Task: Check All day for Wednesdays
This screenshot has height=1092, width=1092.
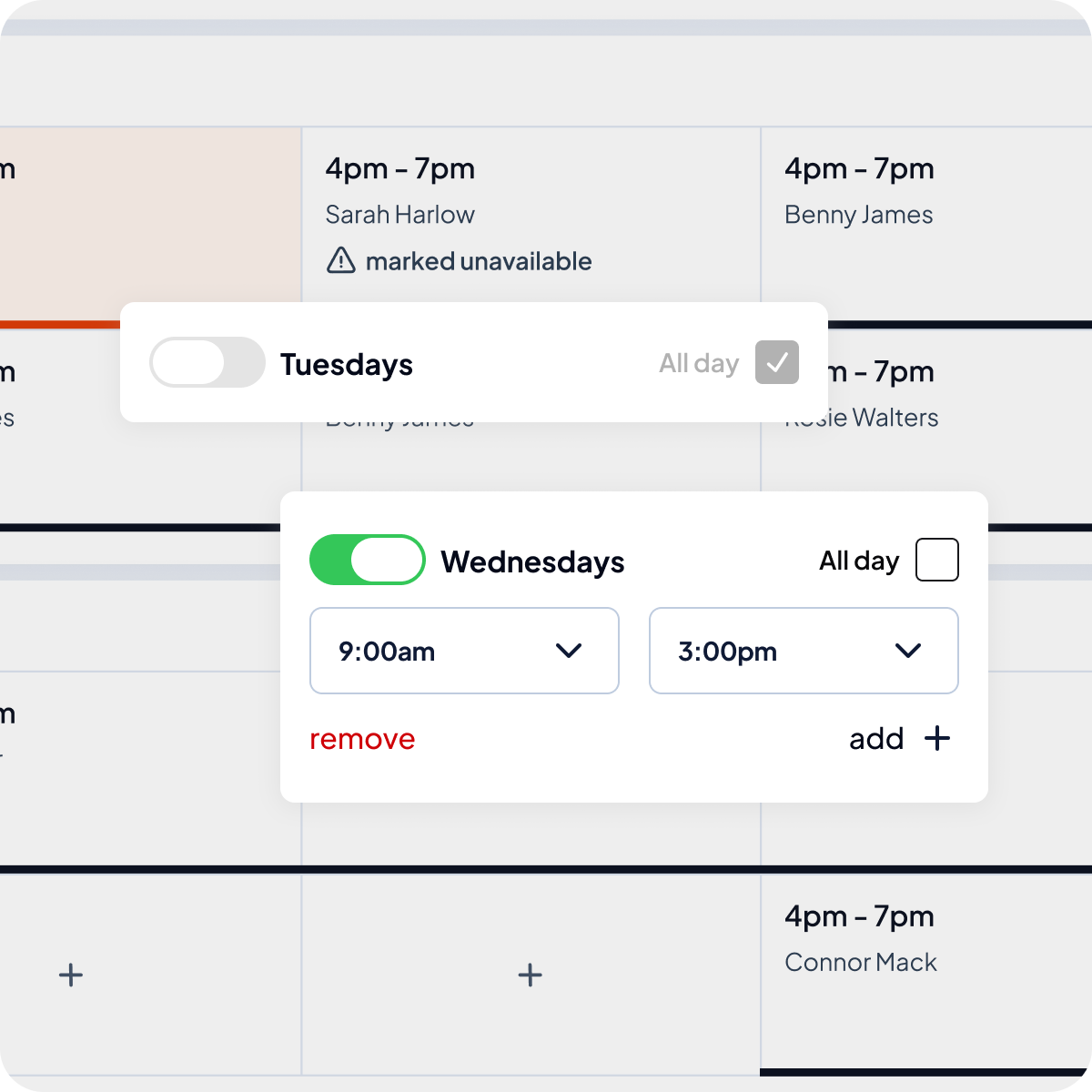Action: (937, 560)
